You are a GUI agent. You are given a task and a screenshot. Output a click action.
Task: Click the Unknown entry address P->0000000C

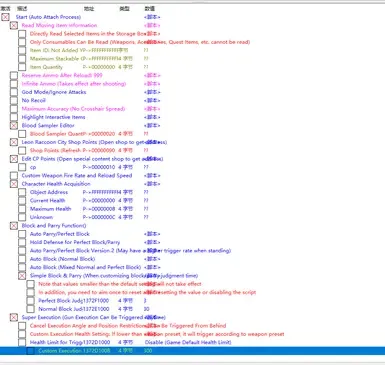(99, 217)
